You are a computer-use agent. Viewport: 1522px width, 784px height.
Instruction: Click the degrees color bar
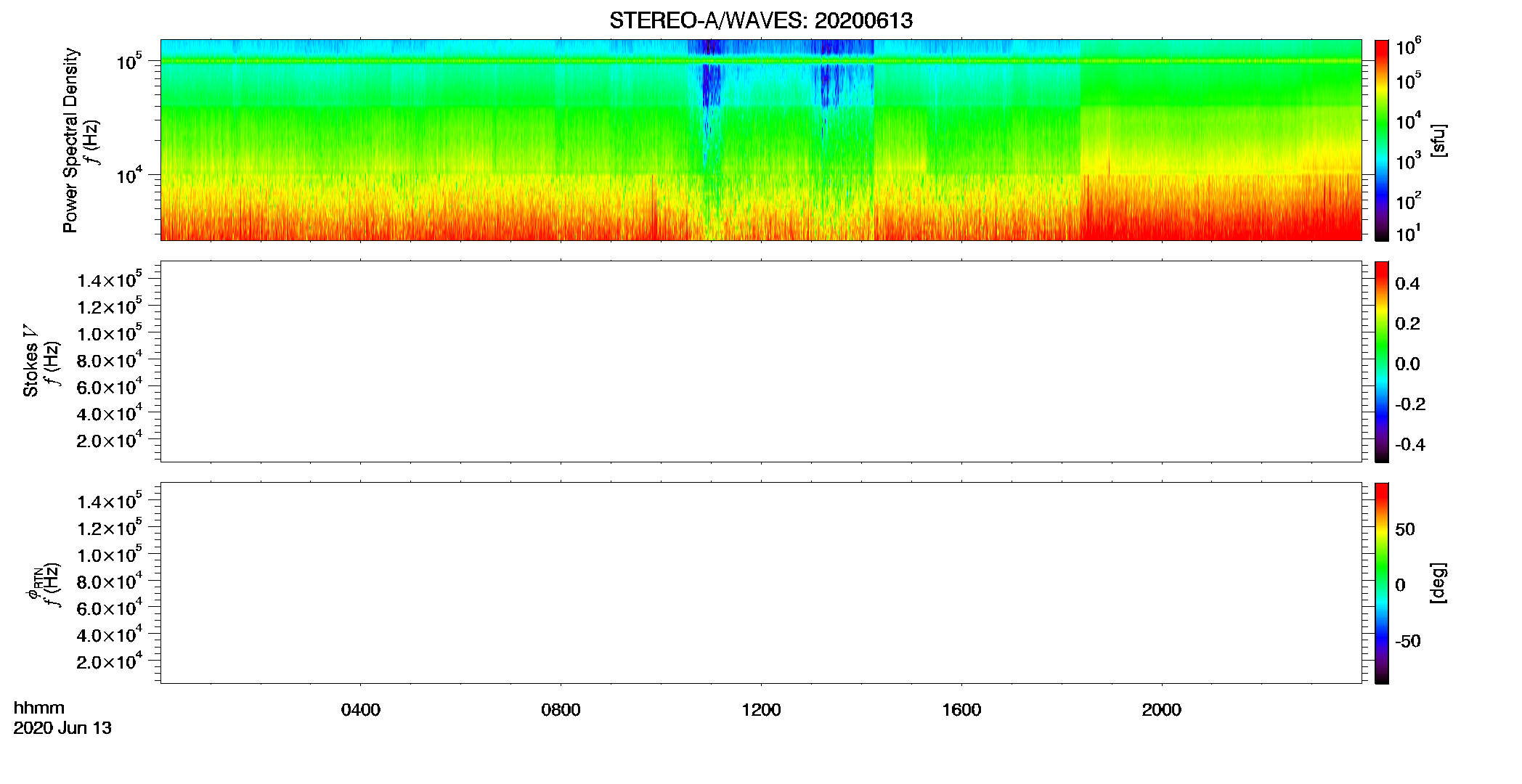(1382, 582)
